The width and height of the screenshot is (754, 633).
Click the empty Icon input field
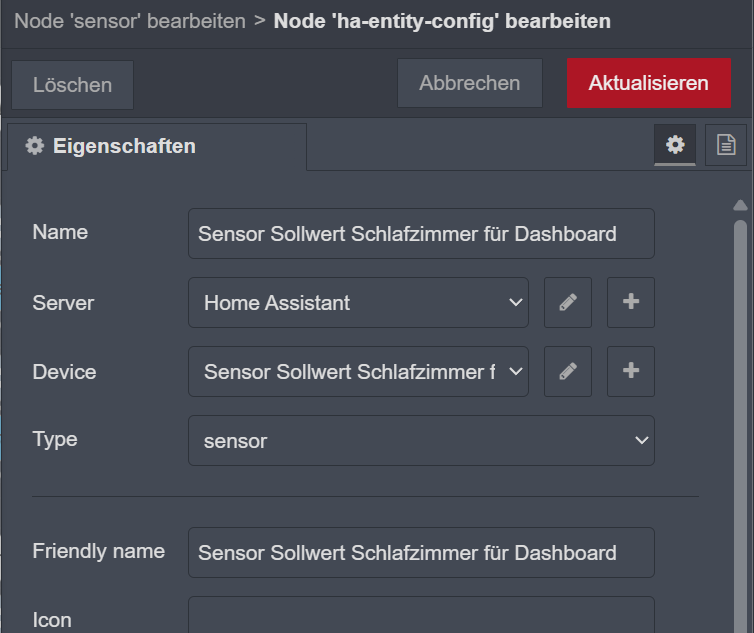421,616
